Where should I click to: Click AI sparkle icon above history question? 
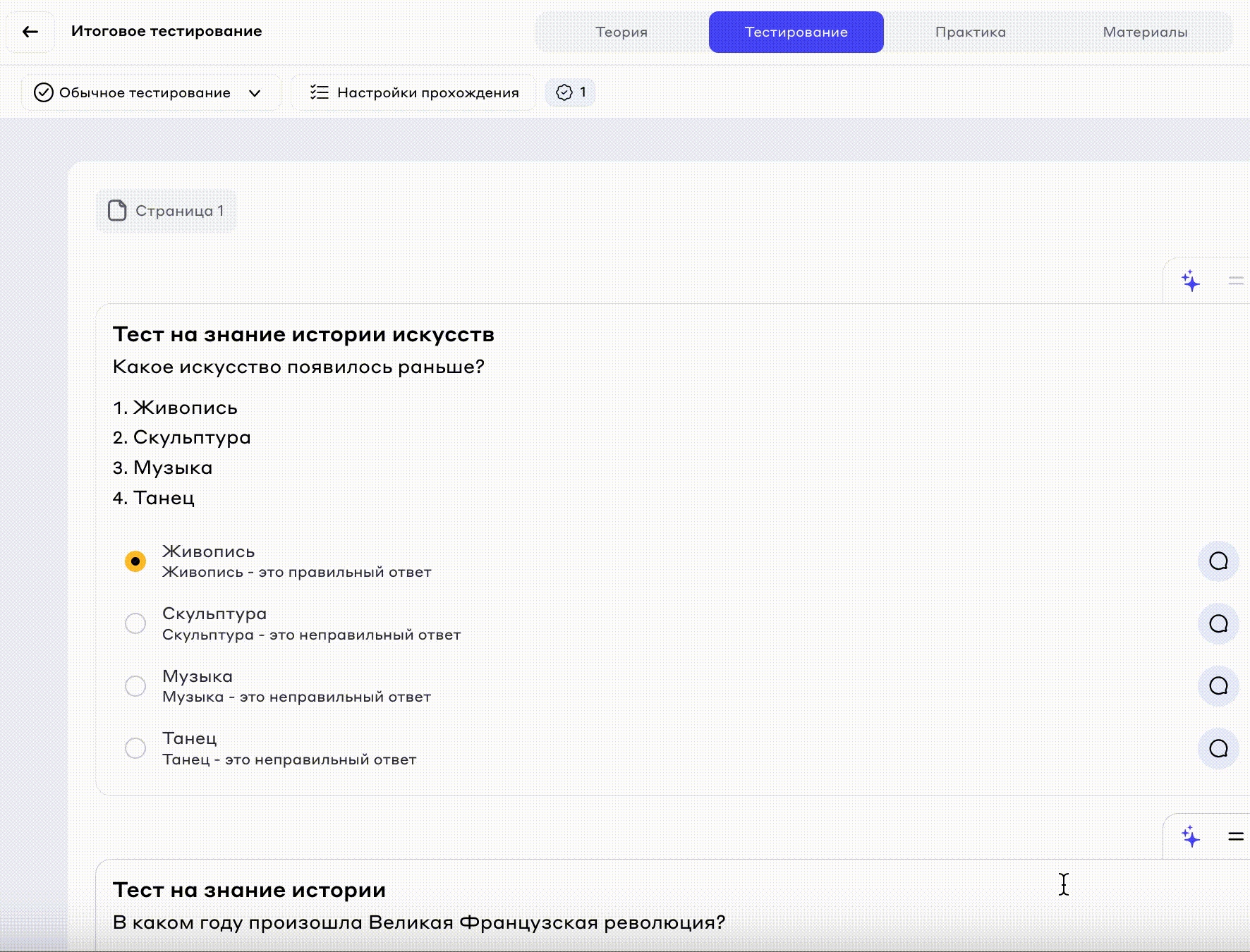pyautogui.click(x=1191, y=837)
